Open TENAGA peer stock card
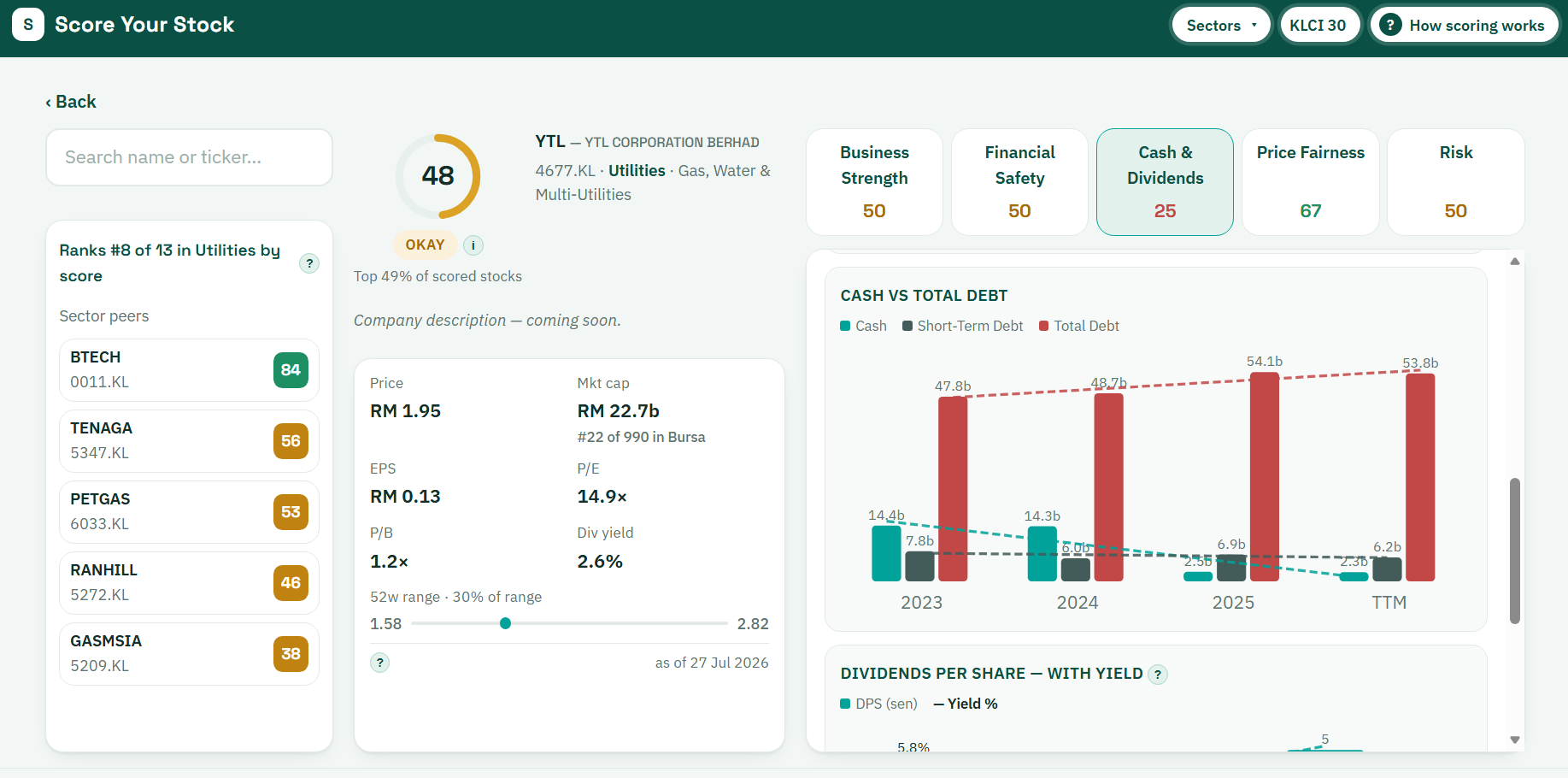Screen dimensions: 1568x778 click(189, 441)
